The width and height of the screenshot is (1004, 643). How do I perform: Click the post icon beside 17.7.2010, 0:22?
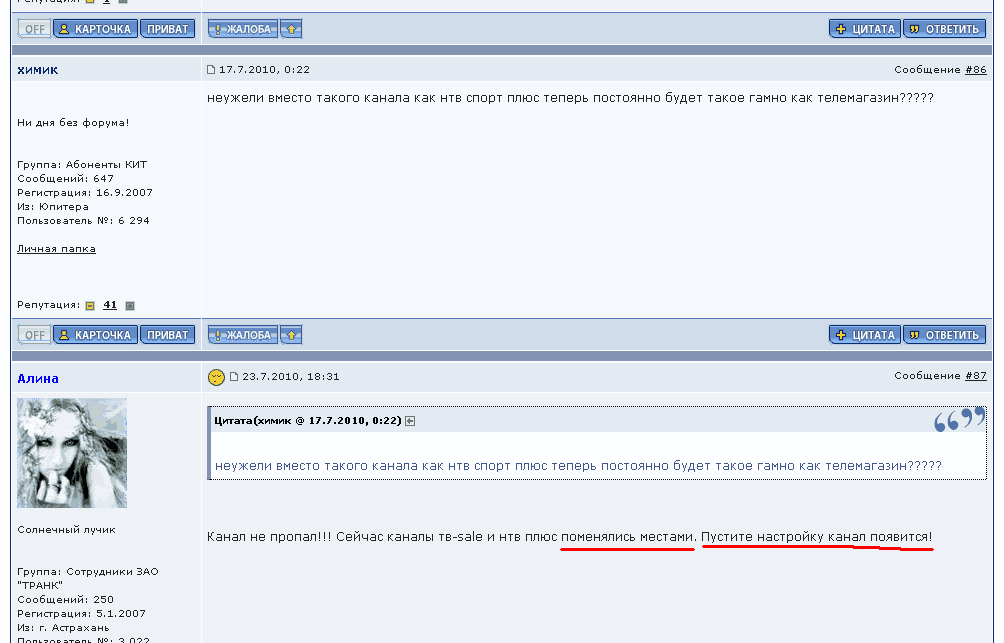click(x=211, y=69)
